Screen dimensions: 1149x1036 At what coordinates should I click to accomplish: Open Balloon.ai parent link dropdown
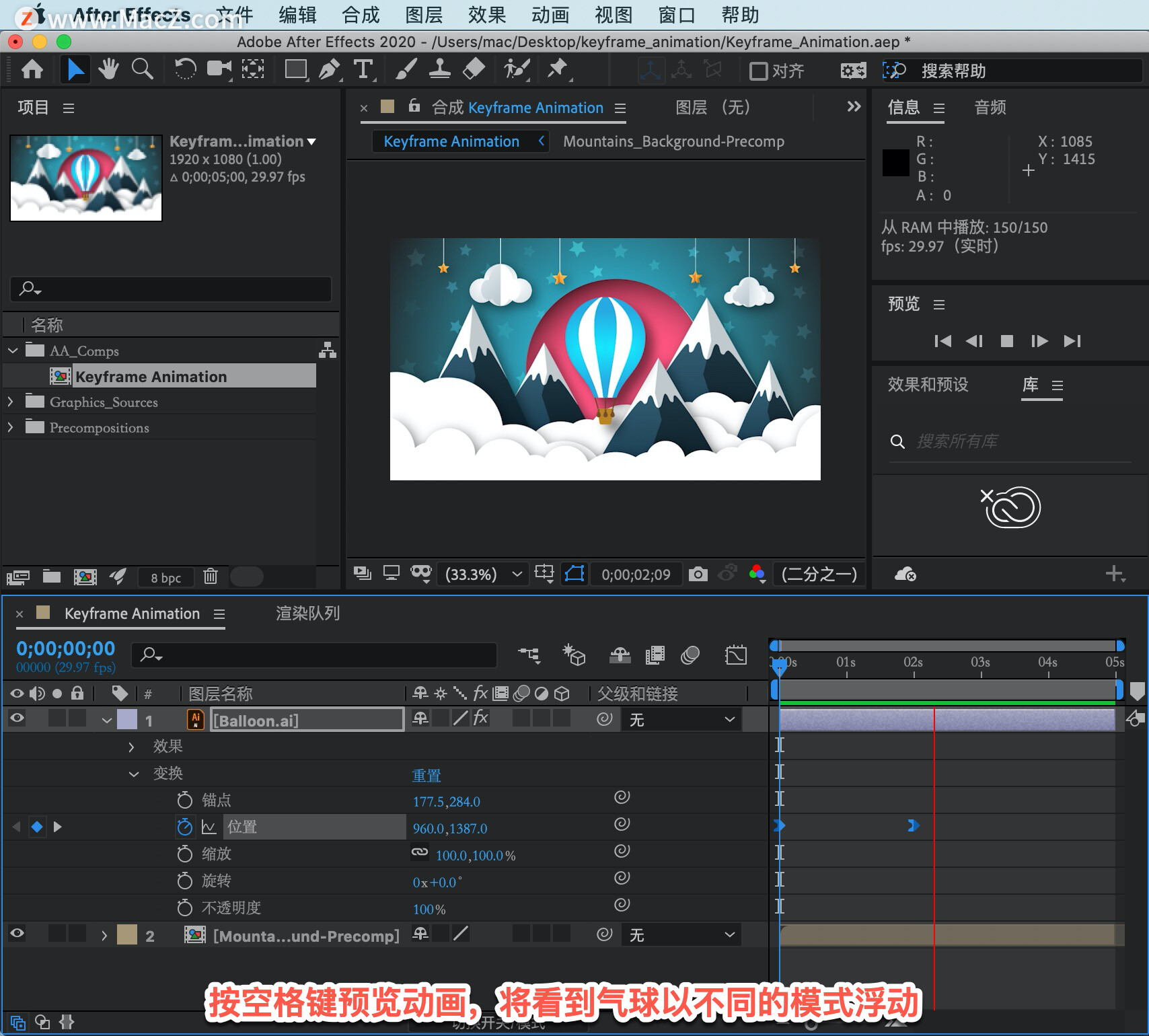[x=681, y=720]
